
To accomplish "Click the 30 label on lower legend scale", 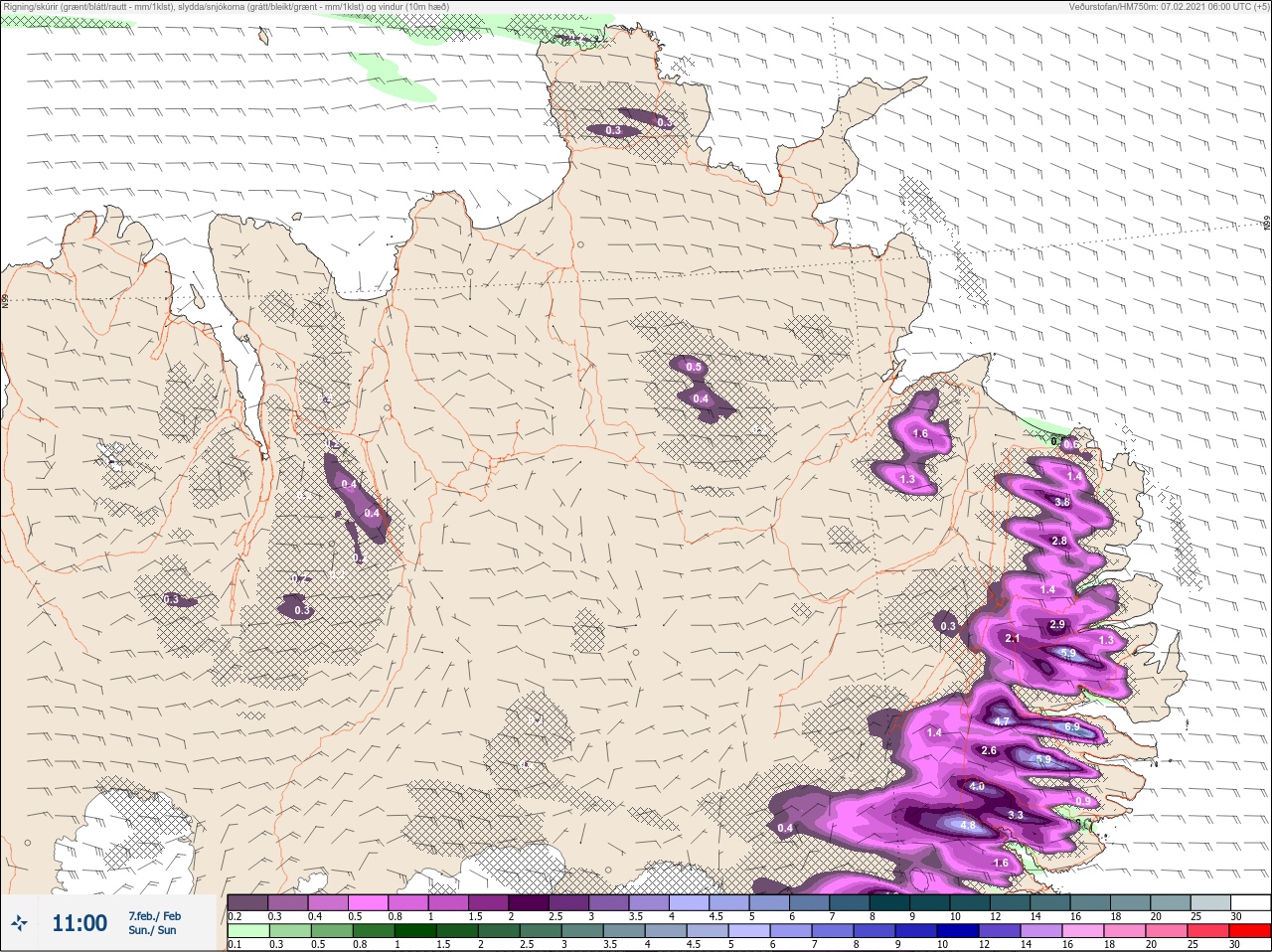I will click(x=1234, y=945).
